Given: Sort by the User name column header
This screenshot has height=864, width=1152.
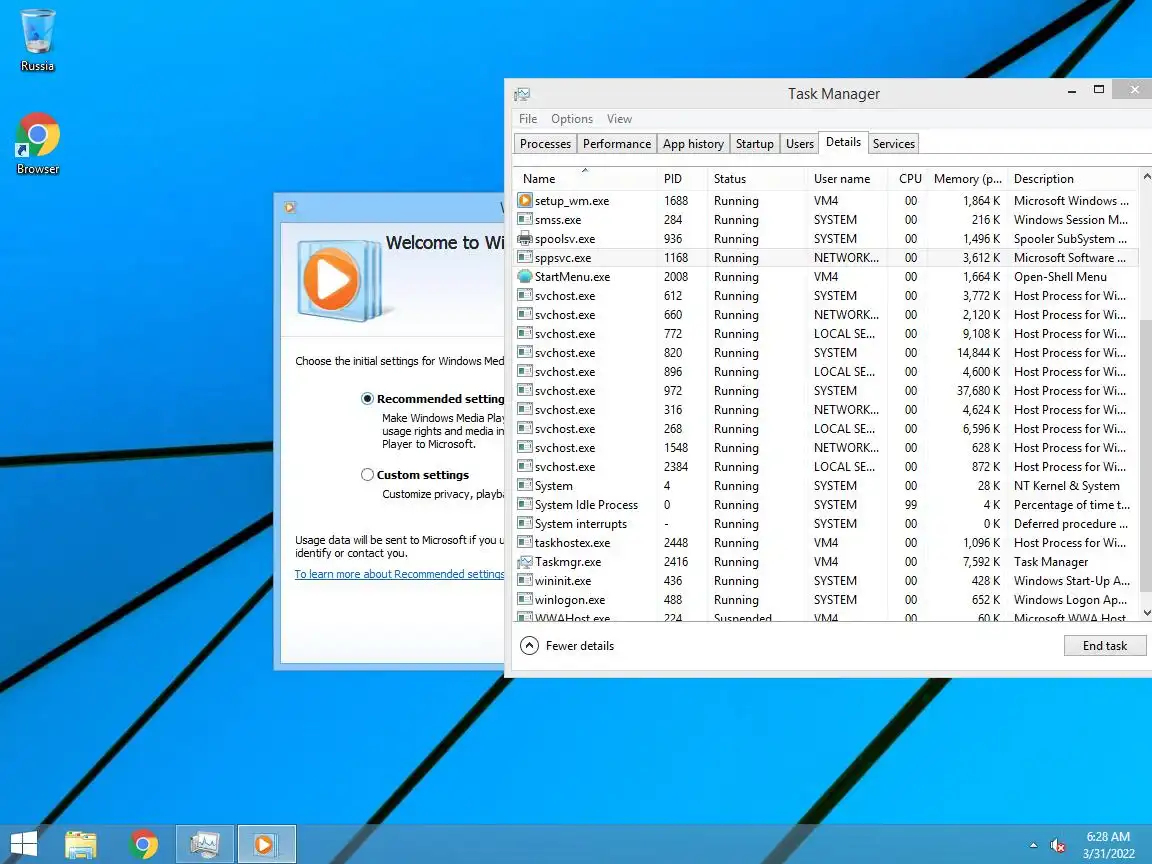Looking at the screenshot, I should (x=846, y=179).
